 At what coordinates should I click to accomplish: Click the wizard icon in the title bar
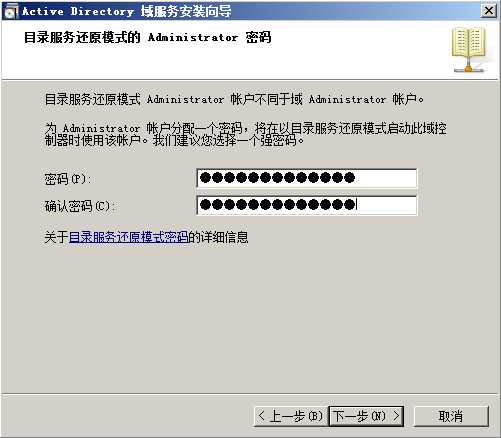[x=11, y=11]
